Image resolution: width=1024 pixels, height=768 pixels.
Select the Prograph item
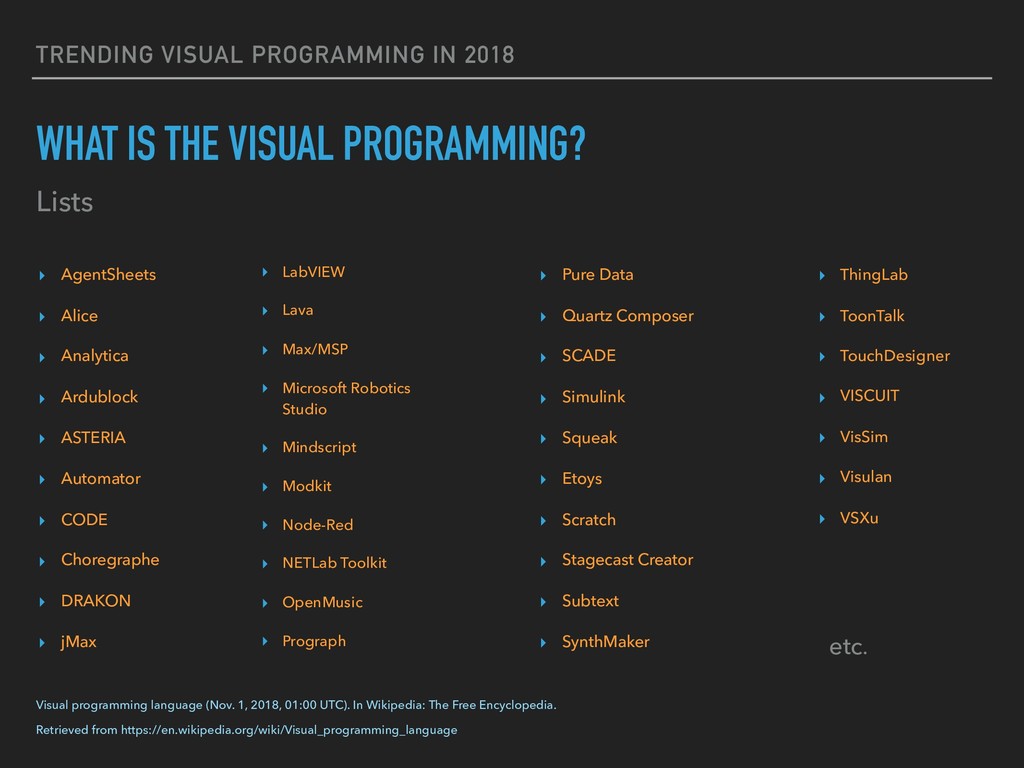pyautogui.click(x=314, y=641)
